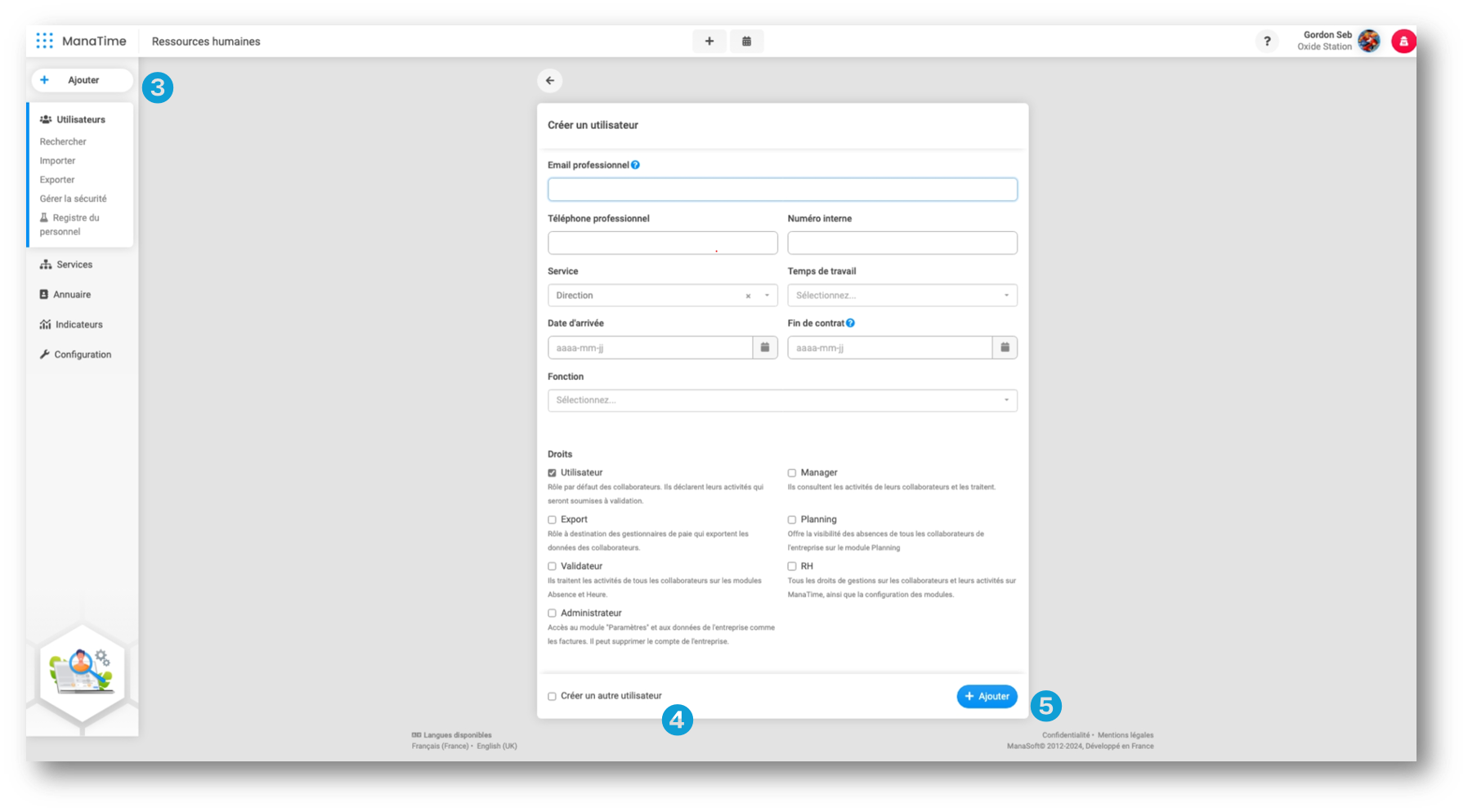Focus the Email professionnel input field

point(781,190)
